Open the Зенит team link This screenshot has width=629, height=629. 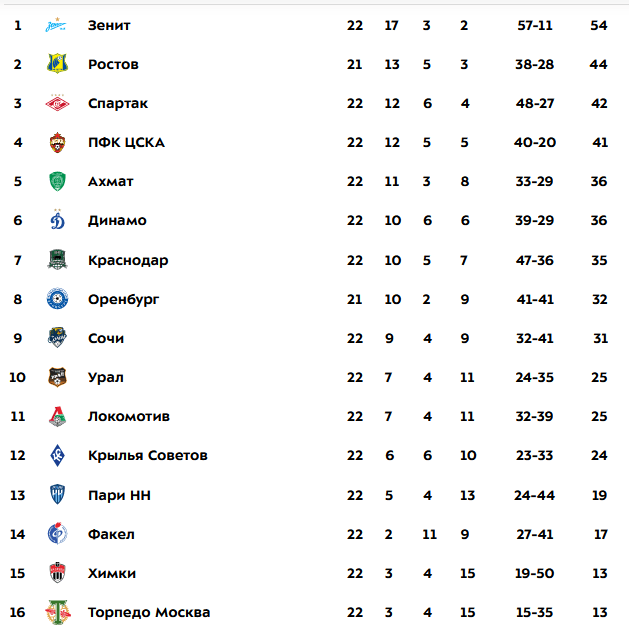pos(109,26)
